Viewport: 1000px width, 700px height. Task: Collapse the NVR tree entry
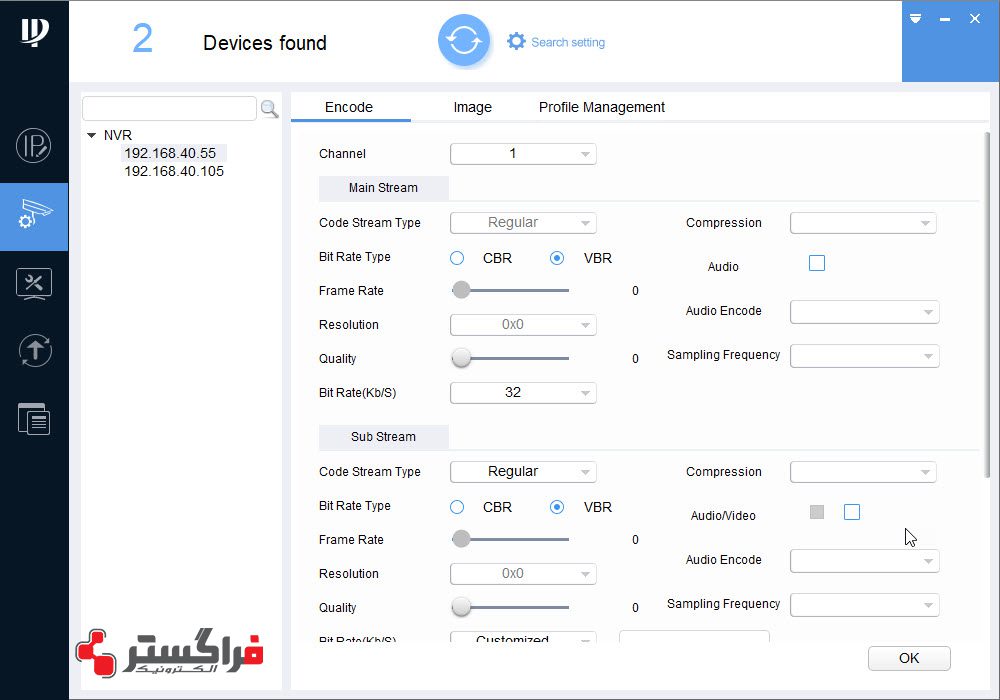pos(92,135)
